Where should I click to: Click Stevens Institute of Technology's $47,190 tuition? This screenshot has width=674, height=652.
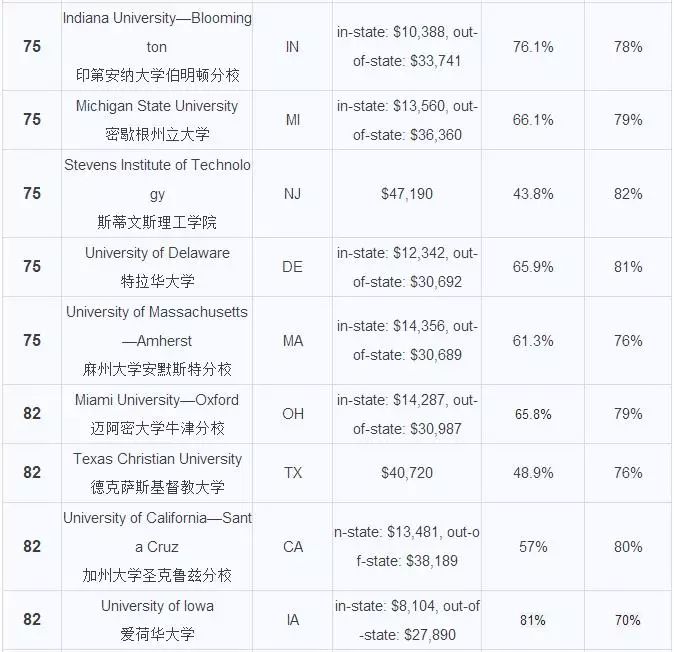[x=407, y=194]
